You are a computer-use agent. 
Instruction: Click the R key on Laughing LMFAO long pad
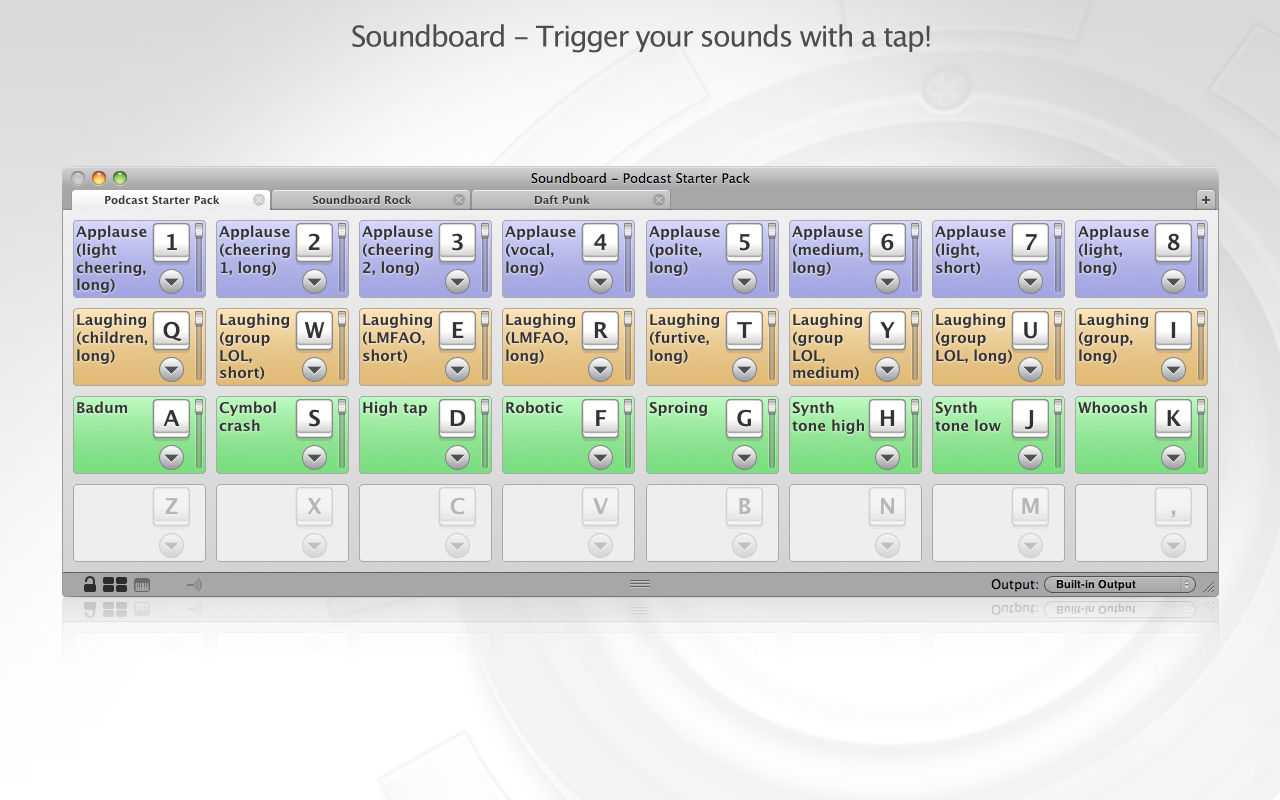click(x=600, y=331)
